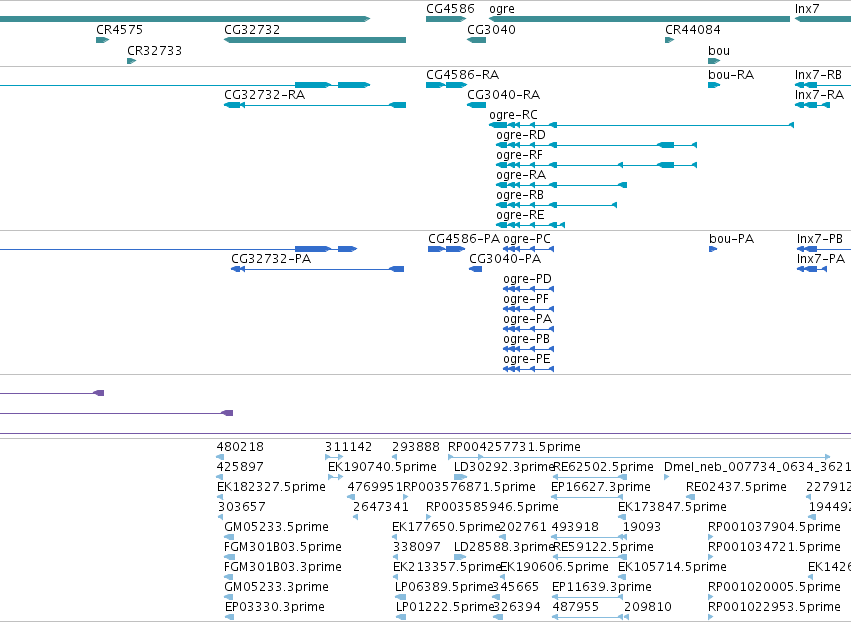Select the bou gene label
This screenshot has height=622, width=851.
tap(719, 50)
